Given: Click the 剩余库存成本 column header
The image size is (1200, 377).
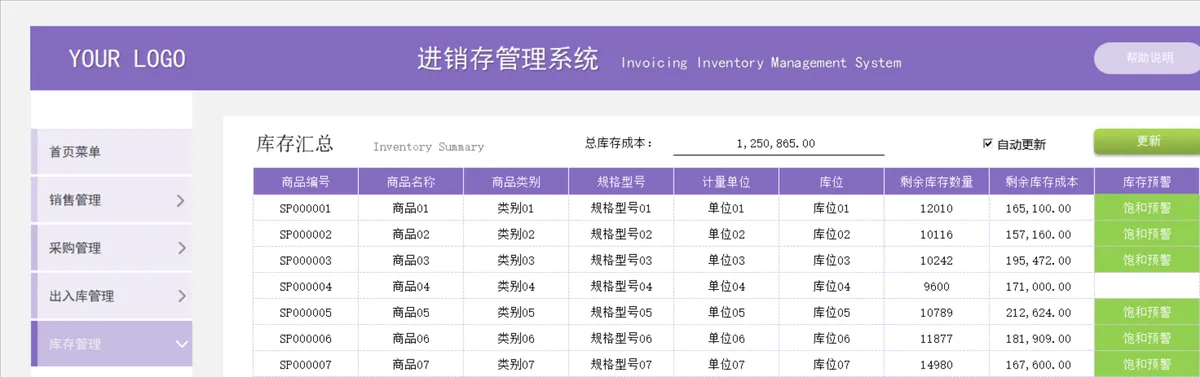Looking at the screenshot, I should pos(1042,182).
